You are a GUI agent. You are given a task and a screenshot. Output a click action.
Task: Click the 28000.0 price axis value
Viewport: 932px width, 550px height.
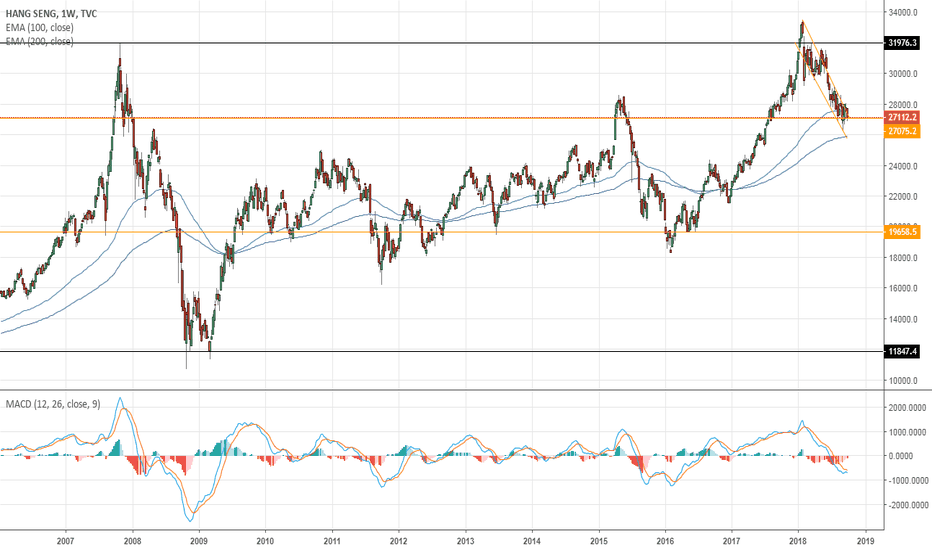[903, 105]
